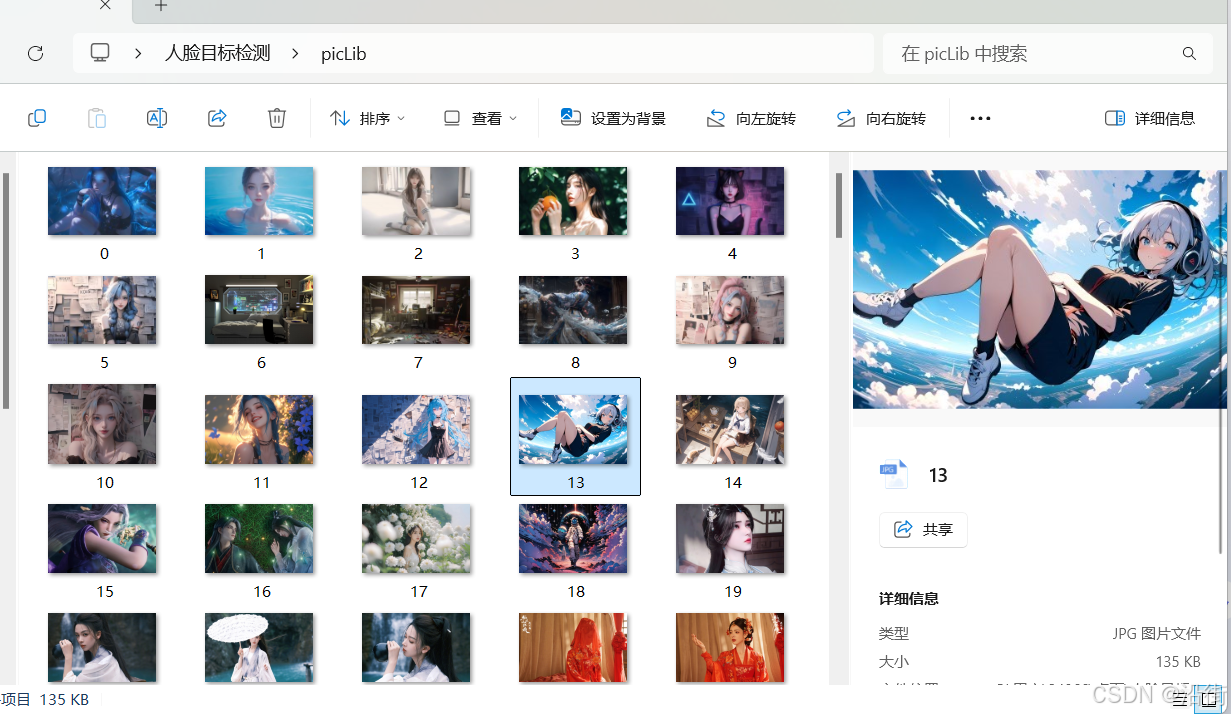
Task: Open the 查看 view dropdown
Action: point(480,118)
